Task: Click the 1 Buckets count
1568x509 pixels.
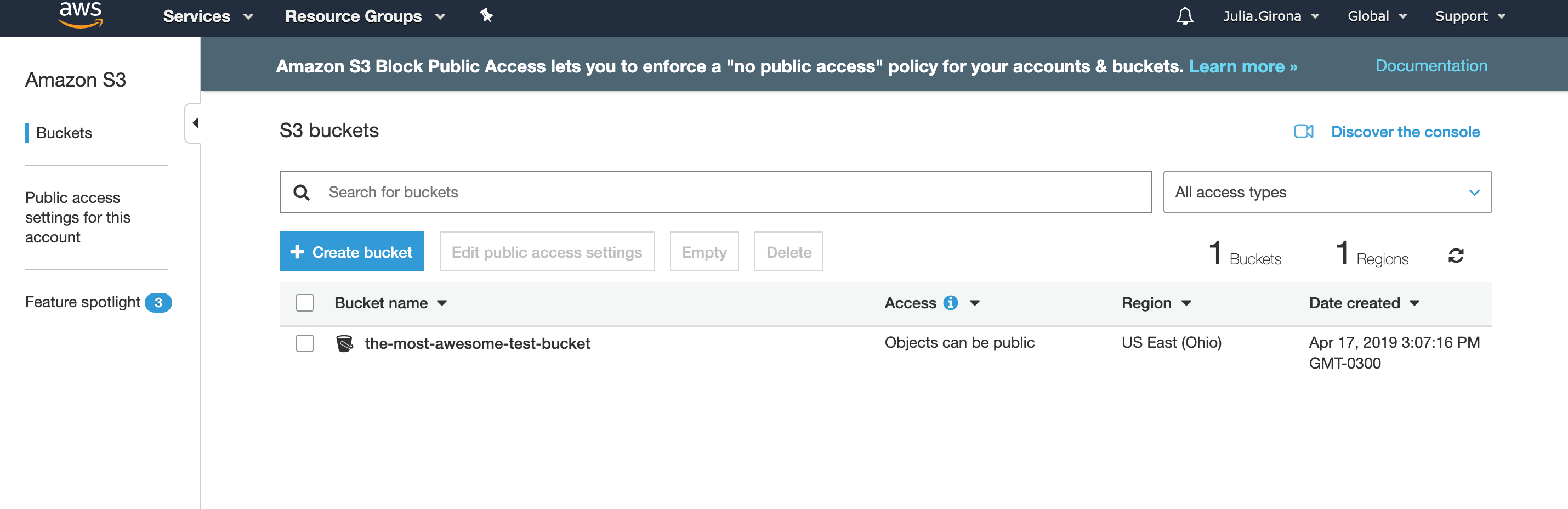Action: (x=1245, y=253)
